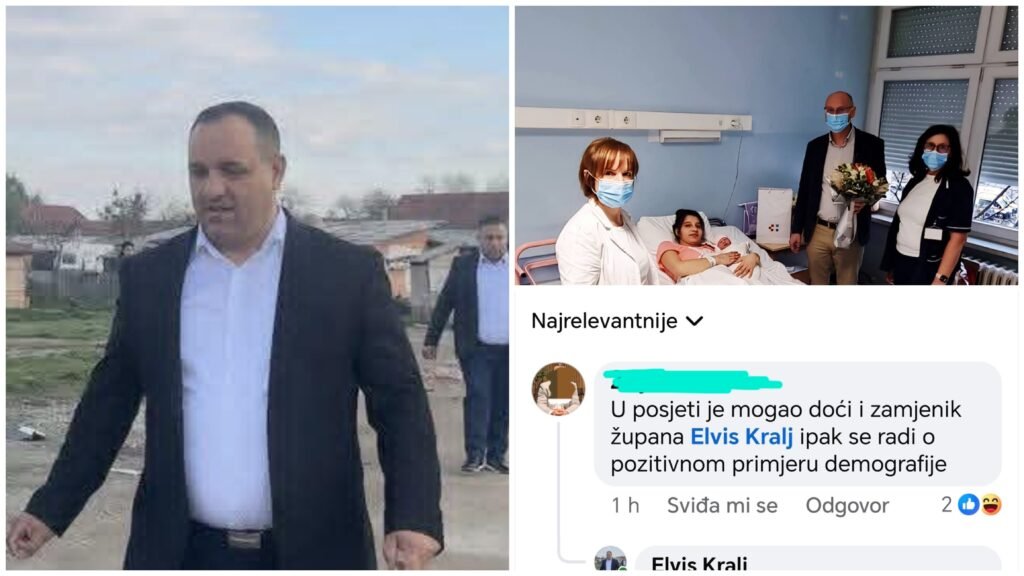1024x576 pixels.
Task: Click the chevron arrow beside Najrelevantnije
Action: coord(694,321)
